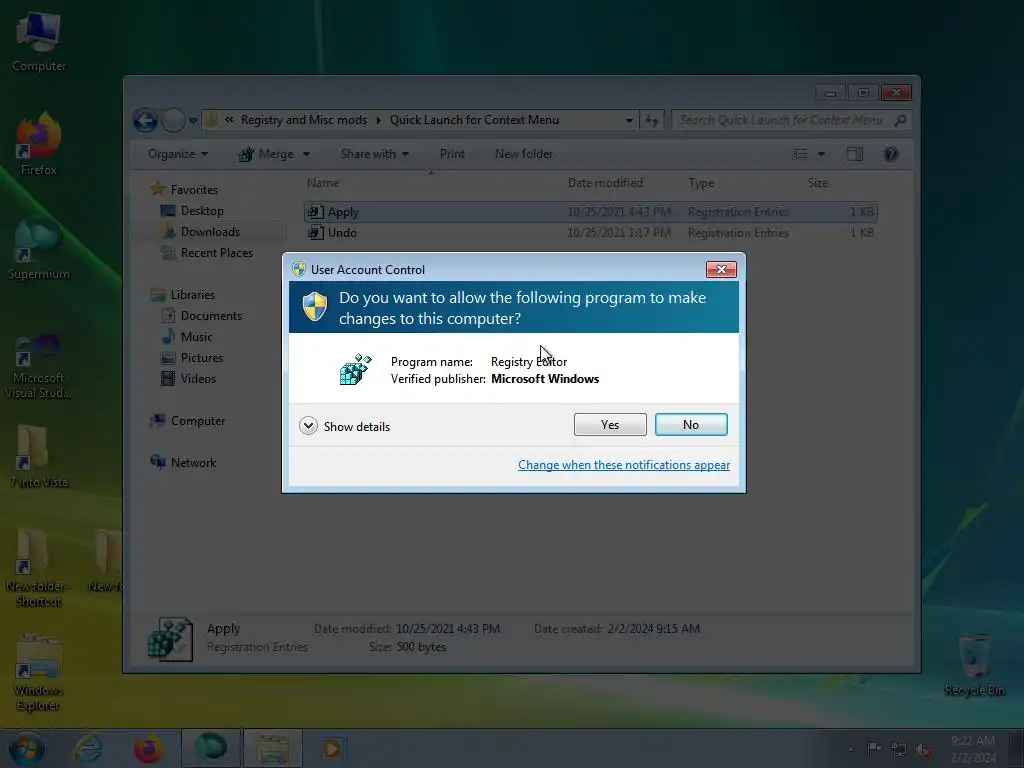Toggle the preview pane button
This screenshot has height=768, width=1024.
(855, 154)
